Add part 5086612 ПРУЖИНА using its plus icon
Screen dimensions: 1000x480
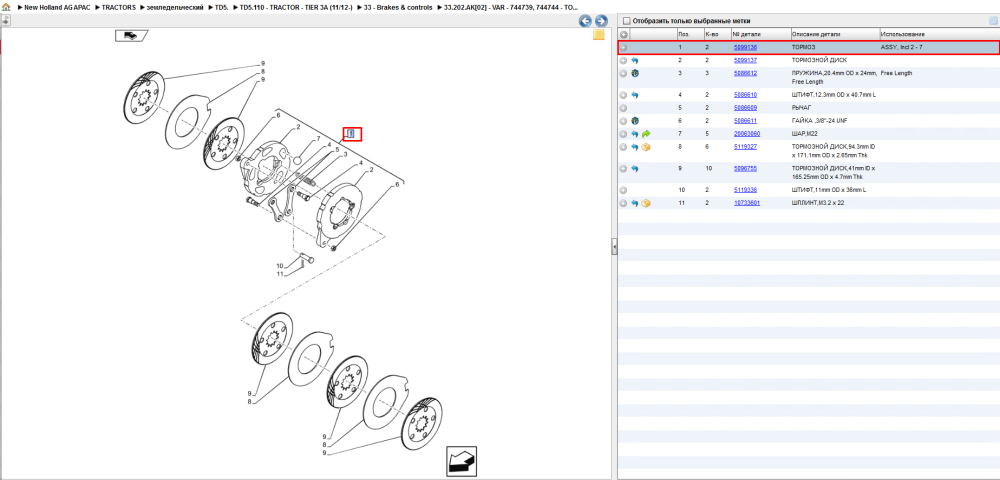click(624, 74)
